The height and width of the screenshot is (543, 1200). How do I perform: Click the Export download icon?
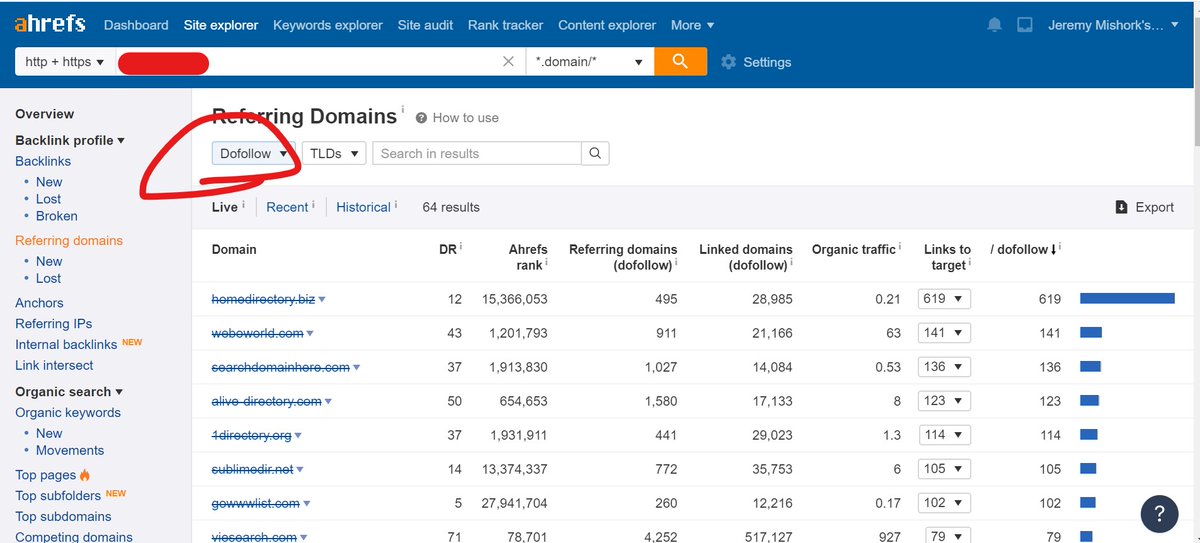click(x=1121, y=207)
